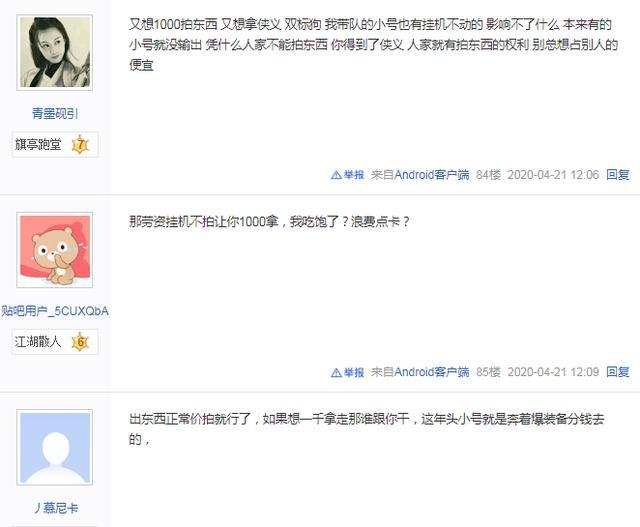Click the 江湖散人 rank badge

pyautogui.click(x=55, y=342)
